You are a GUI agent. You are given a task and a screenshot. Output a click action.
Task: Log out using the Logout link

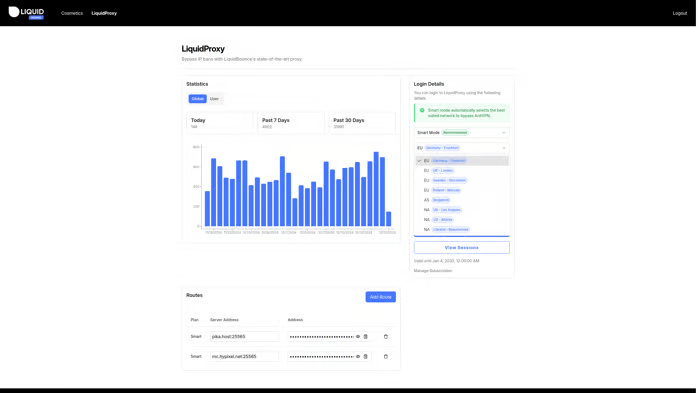(x=679, y=13)
